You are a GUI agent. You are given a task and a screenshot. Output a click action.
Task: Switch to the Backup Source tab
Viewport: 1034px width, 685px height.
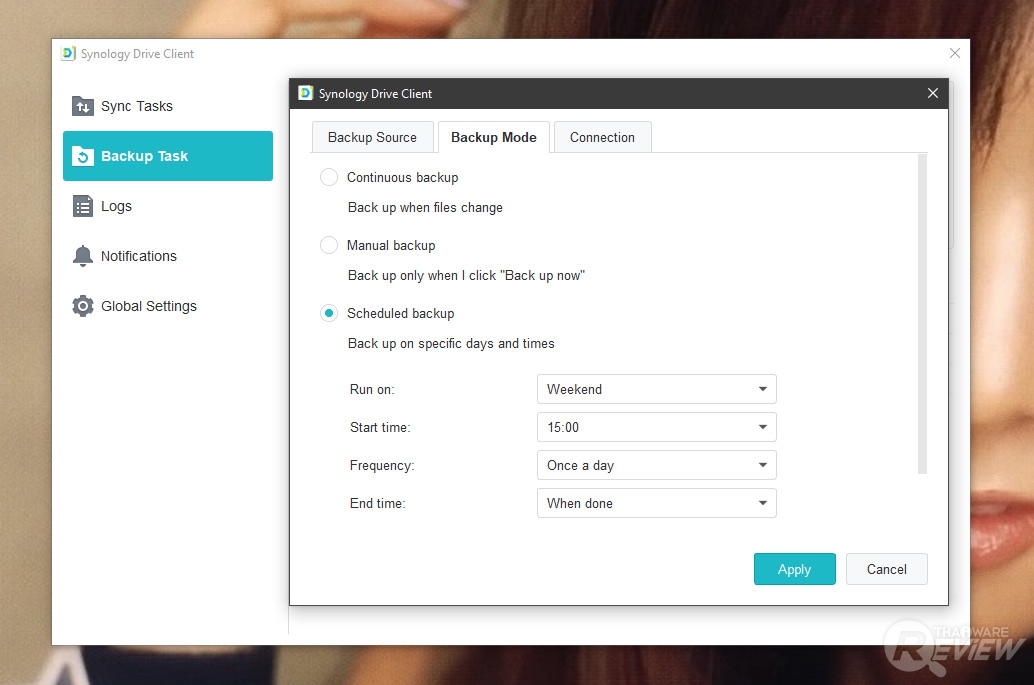(x=372, y=137)
